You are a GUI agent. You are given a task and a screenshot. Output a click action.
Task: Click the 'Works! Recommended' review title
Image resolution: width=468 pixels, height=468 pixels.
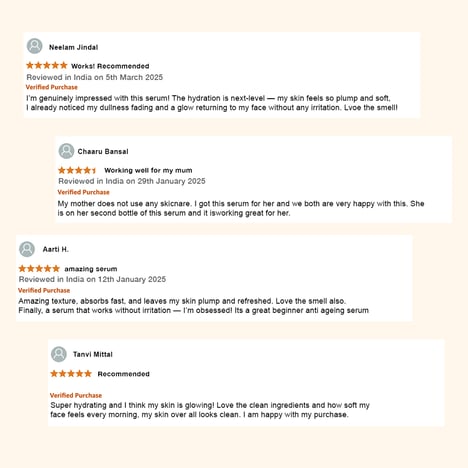(110, 66)
